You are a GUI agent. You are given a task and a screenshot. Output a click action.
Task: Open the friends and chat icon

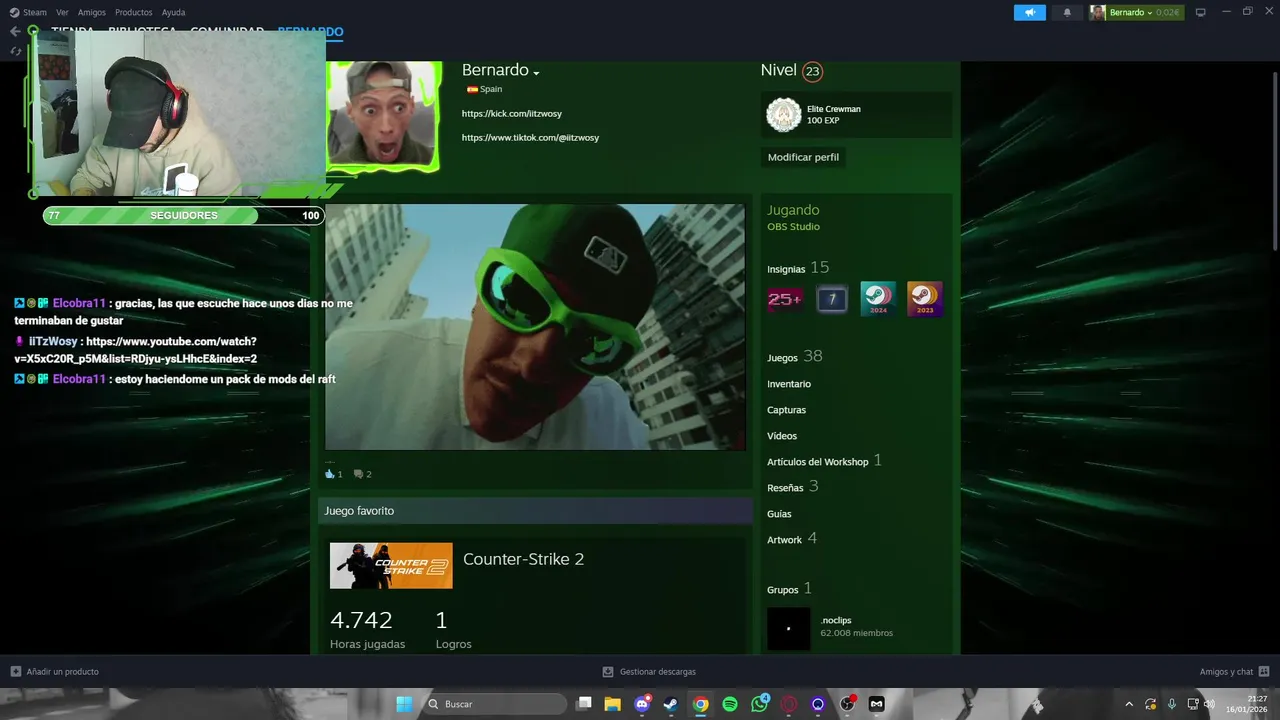(1264, 671)
